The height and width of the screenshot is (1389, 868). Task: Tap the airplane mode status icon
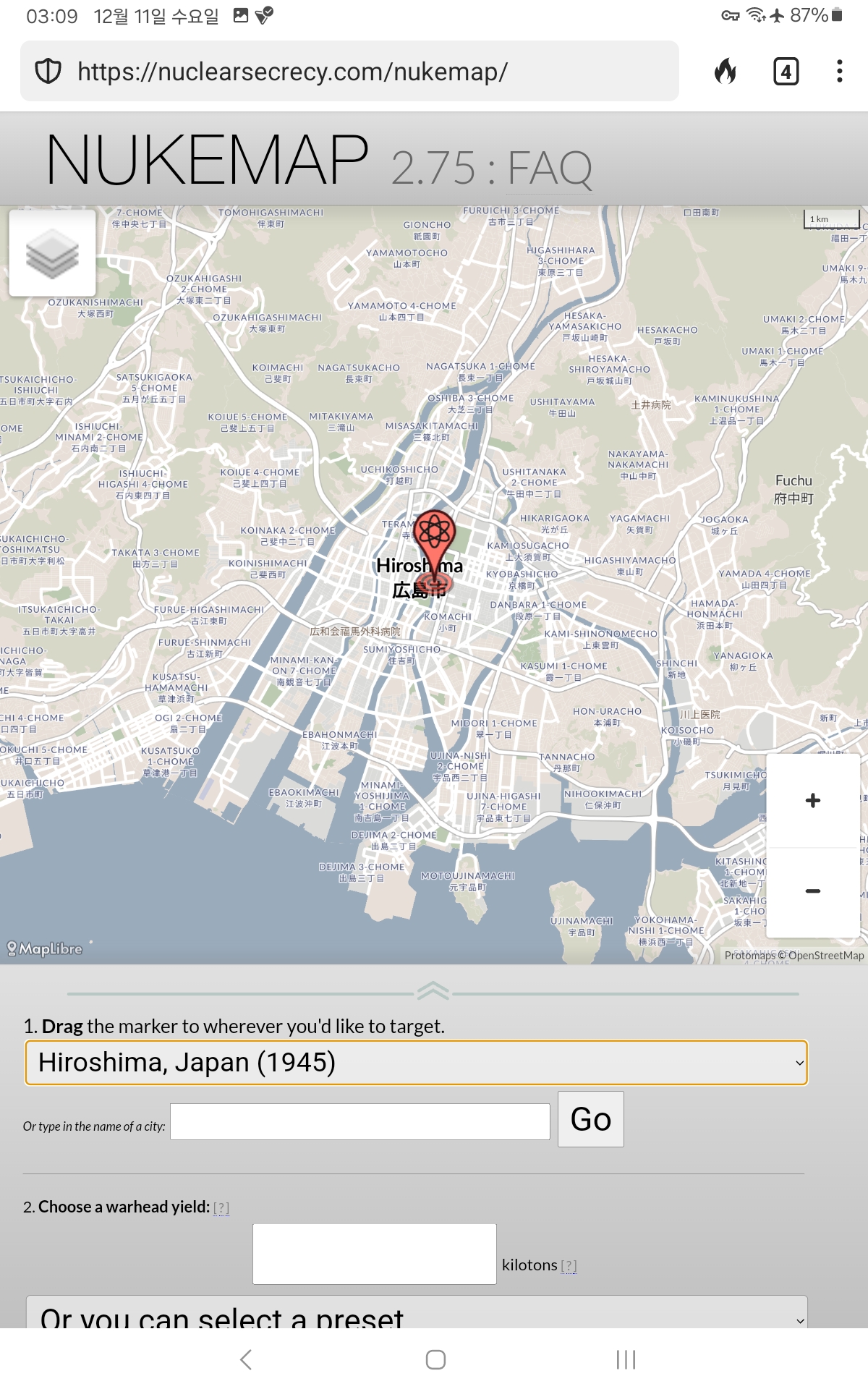[777, 15]
